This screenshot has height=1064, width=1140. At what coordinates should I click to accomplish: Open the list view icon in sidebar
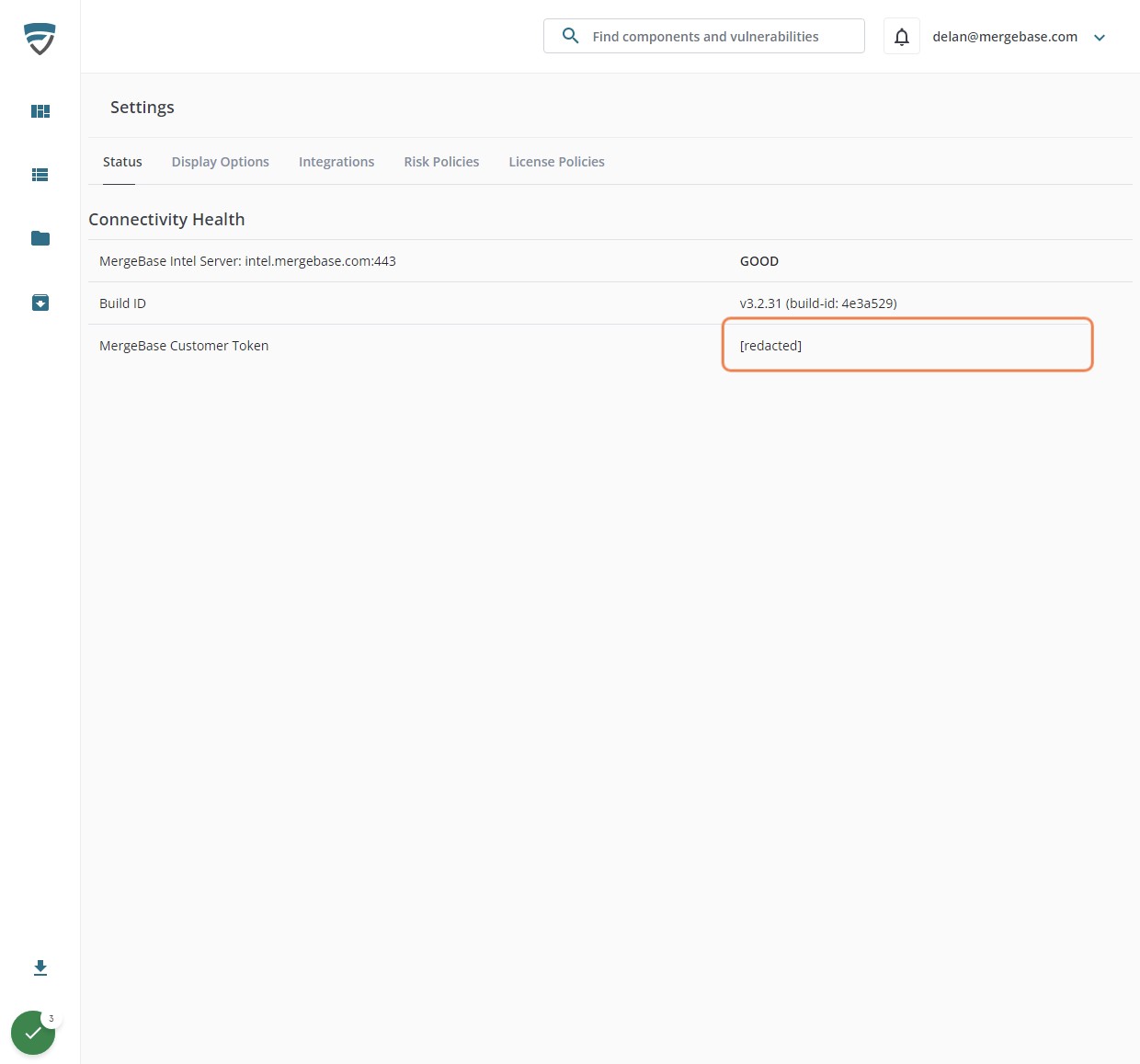pyautogui.click(x=40, y=175)
